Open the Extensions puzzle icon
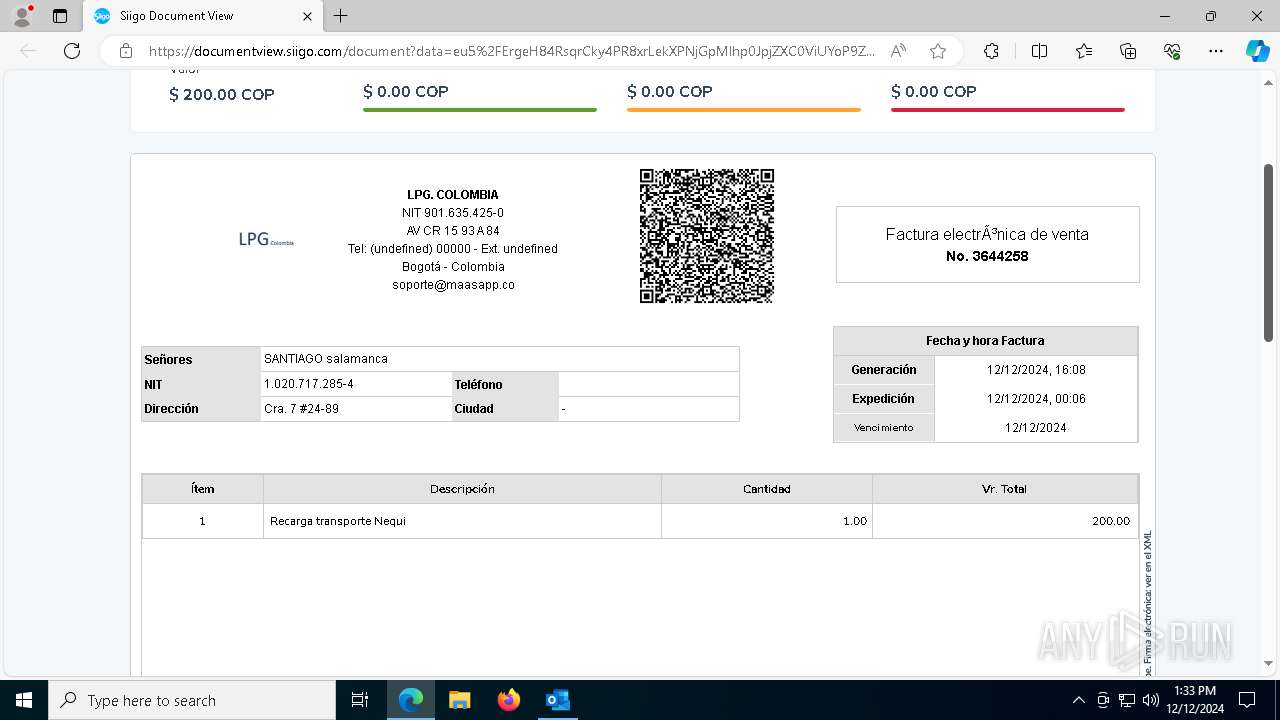Viewport: 1280px width, 720px height. pyautogui.click(x=991, y=51)
